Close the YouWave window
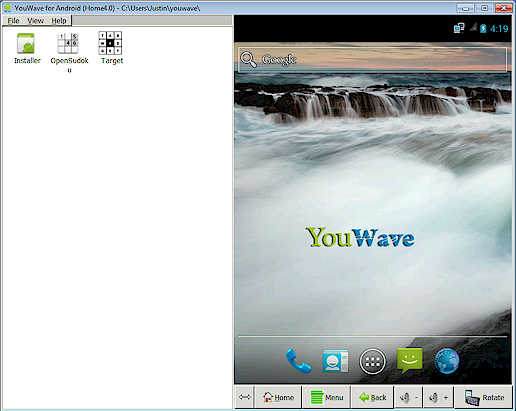 pyautogui.click(x=504, y=8)
